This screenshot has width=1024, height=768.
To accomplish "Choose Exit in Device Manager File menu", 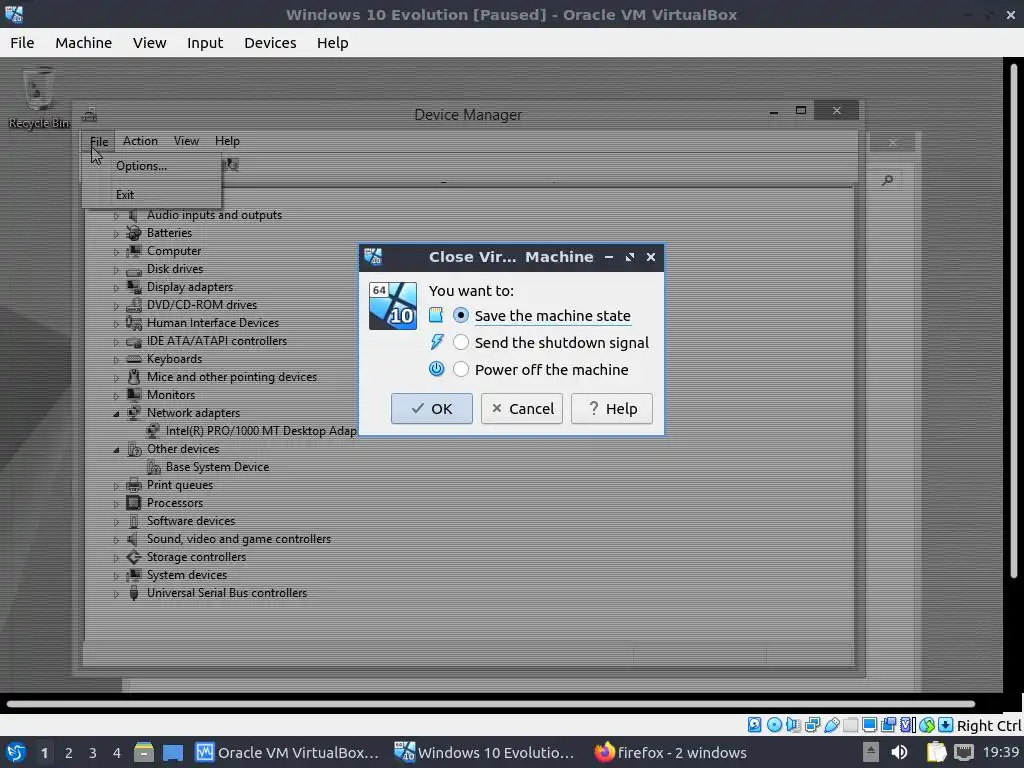I will pos(152,195).
